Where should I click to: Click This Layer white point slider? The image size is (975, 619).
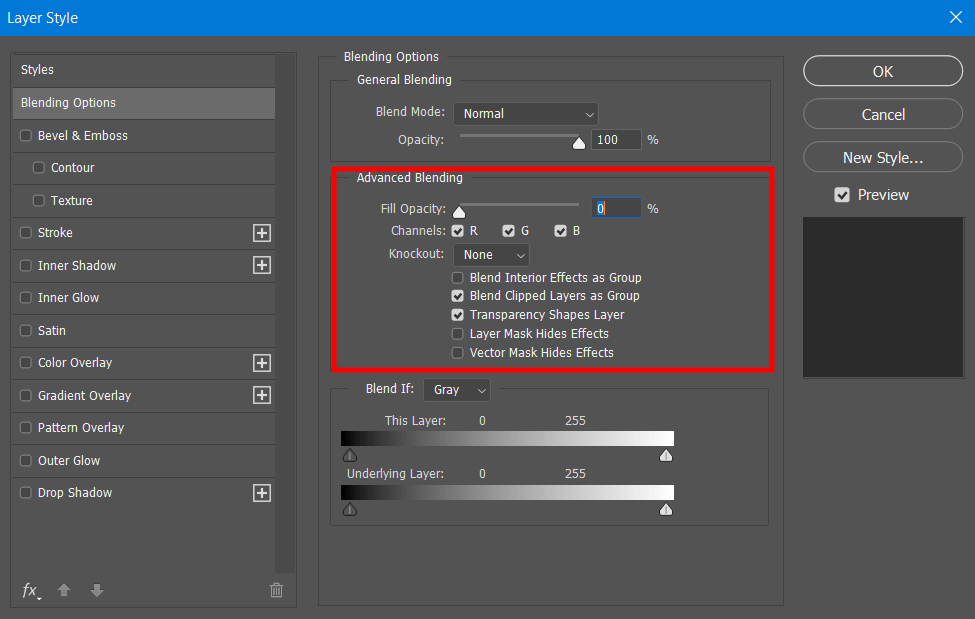666,455
